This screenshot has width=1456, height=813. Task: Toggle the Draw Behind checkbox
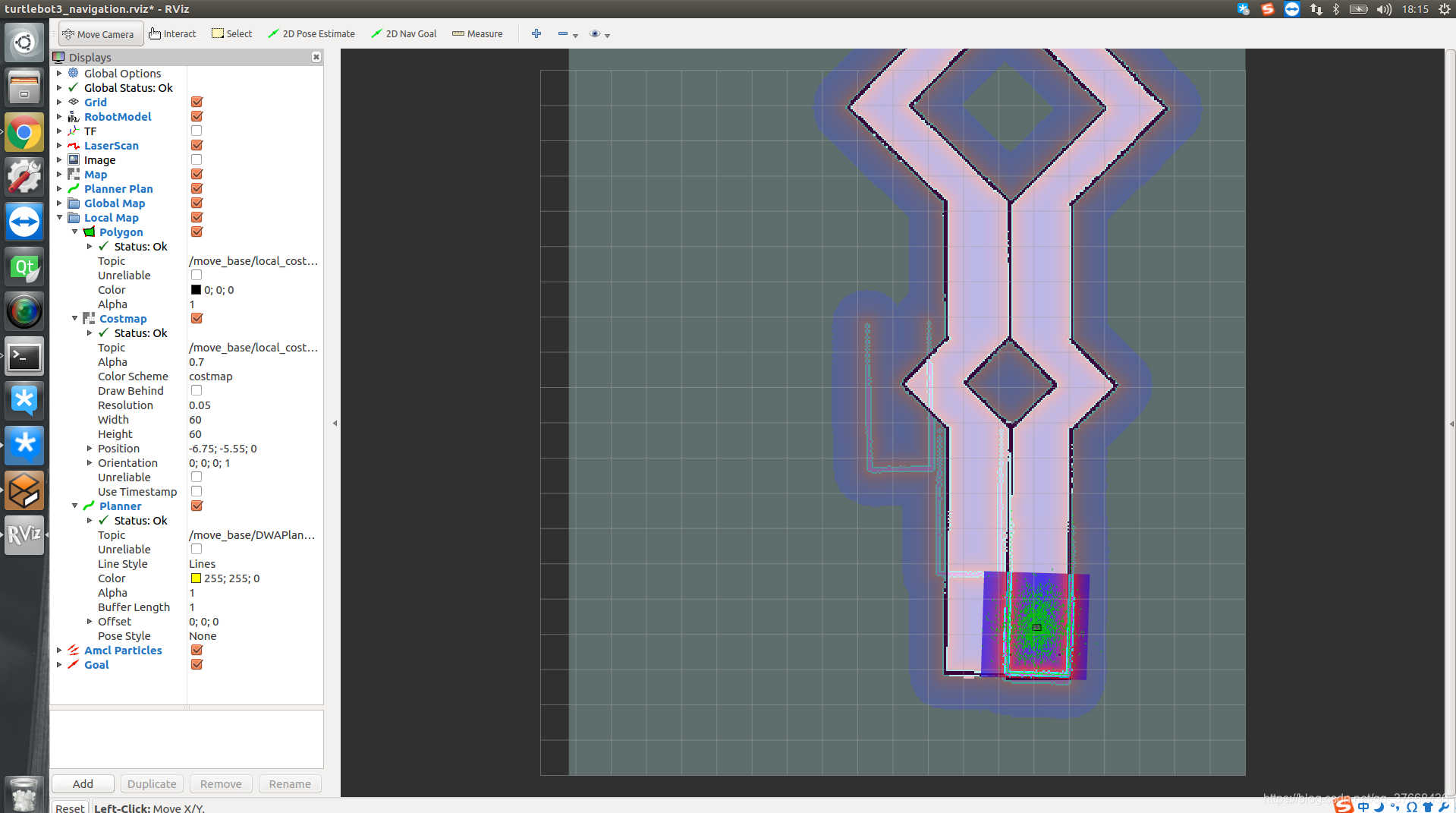coord(197,390)
